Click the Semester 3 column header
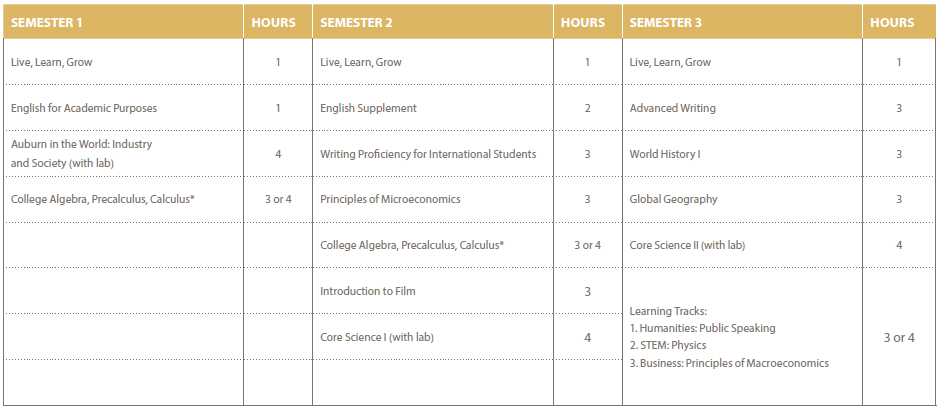 665,23
